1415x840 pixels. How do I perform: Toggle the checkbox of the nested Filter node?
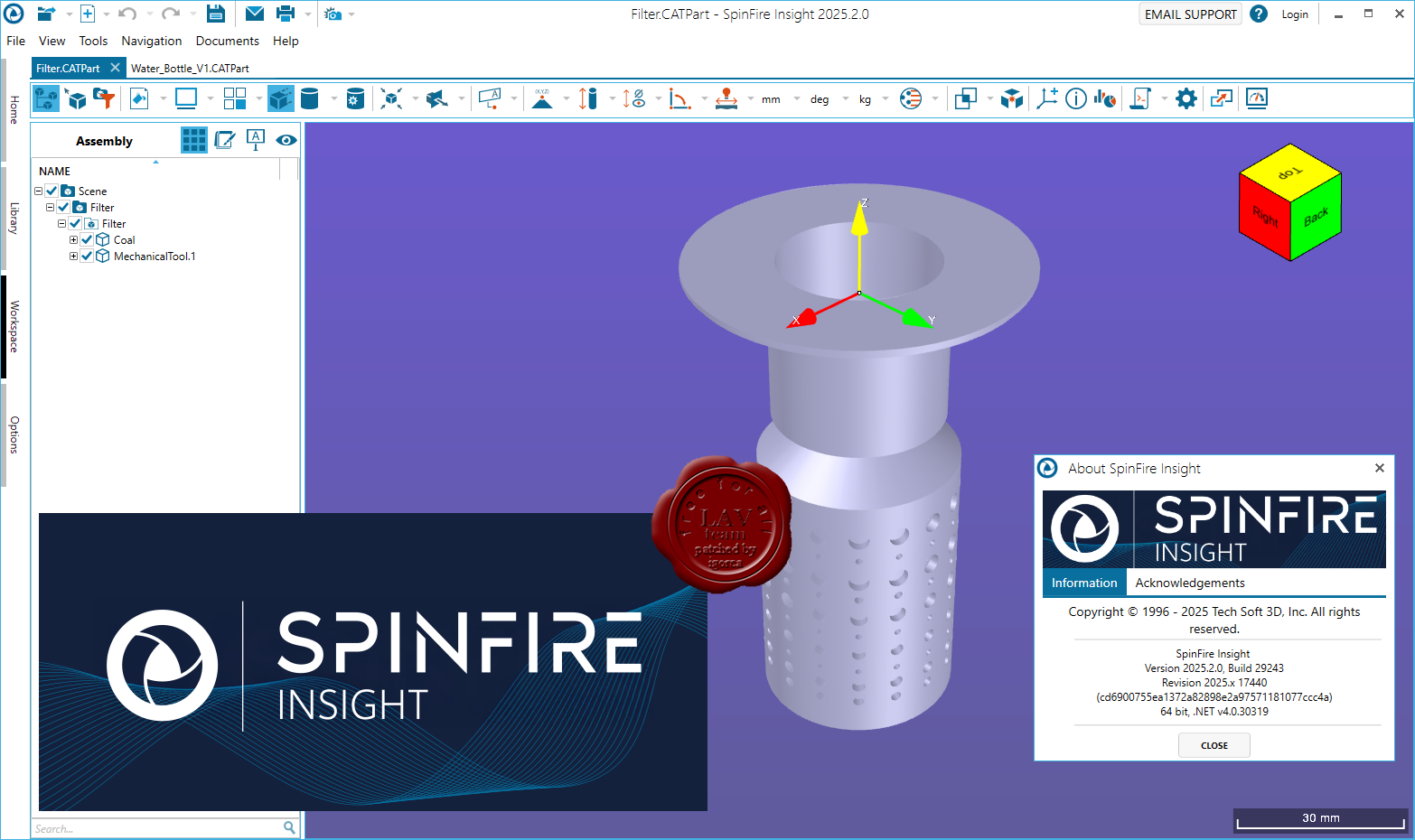(75, 223)
